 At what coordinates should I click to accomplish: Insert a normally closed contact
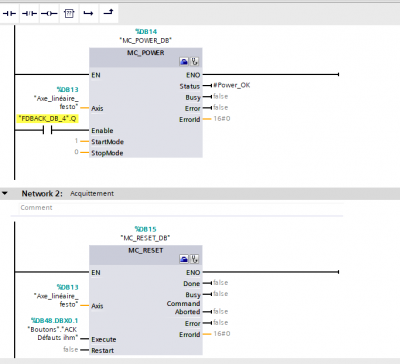(x=29, y=13)
